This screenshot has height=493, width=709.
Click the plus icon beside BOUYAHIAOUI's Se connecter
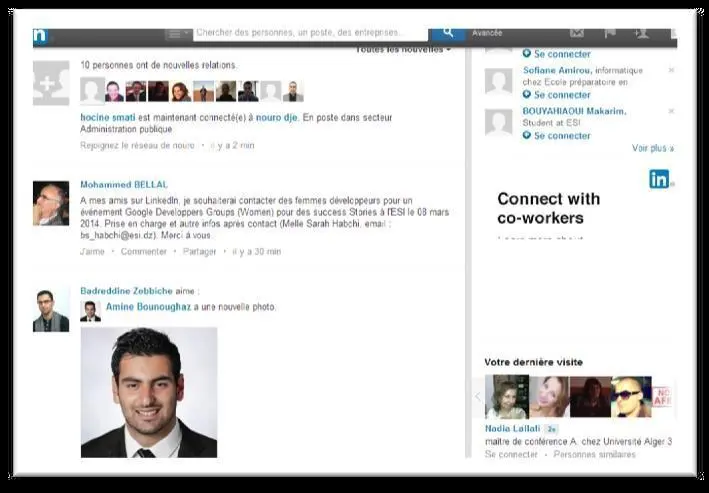tap(527, 135)
